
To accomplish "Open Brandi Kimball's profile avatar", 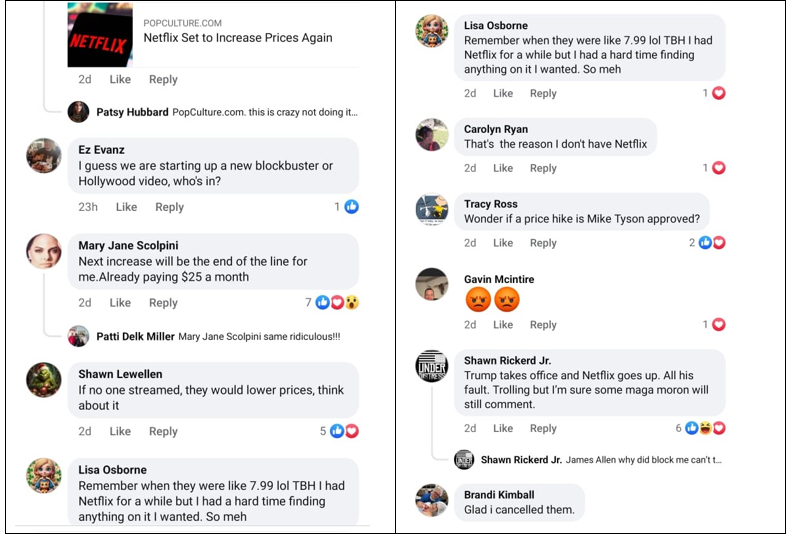I will click(432, 500).
